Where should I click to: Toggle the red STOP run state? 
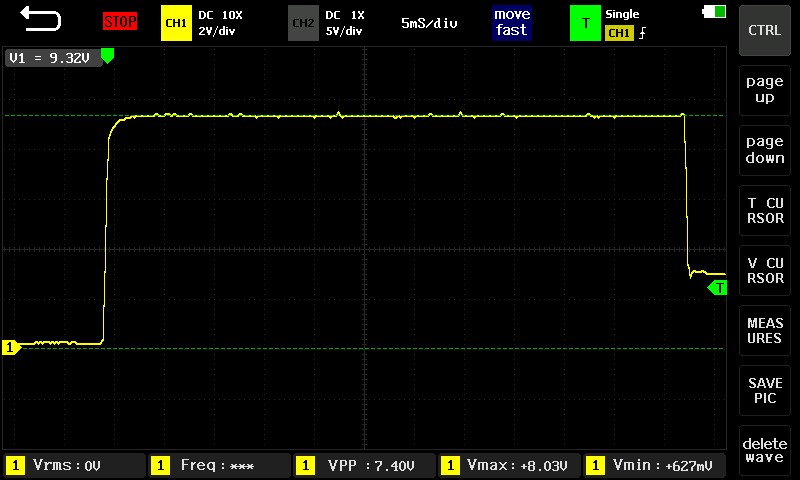point(120,21)
